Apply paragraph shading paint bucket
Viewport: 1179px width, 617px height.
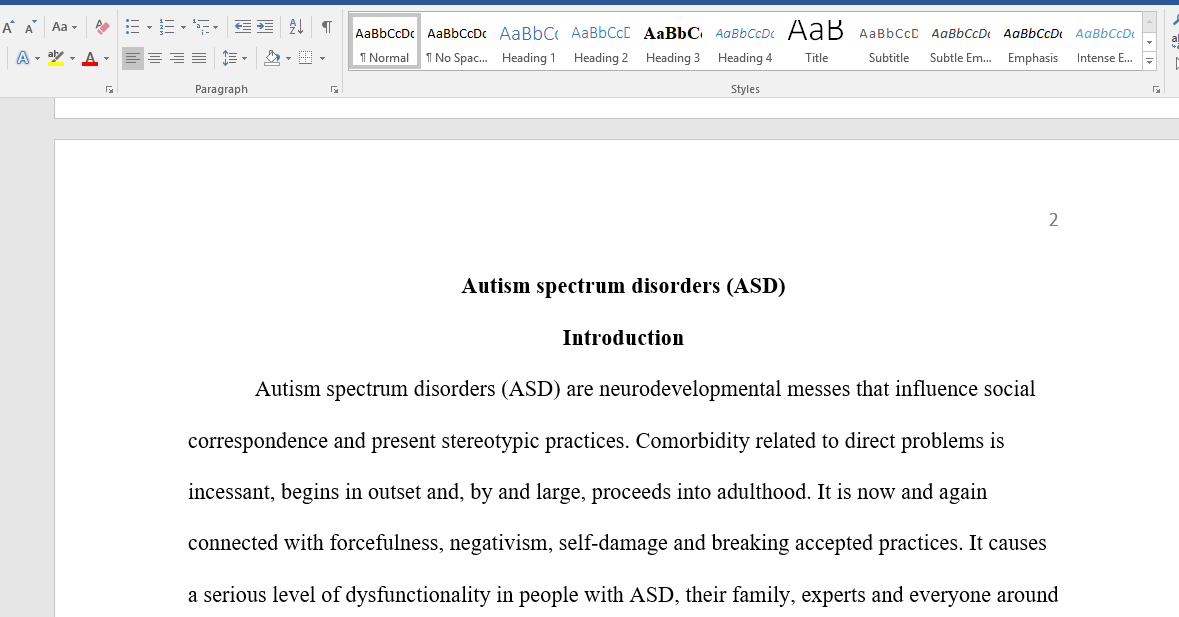272,58
